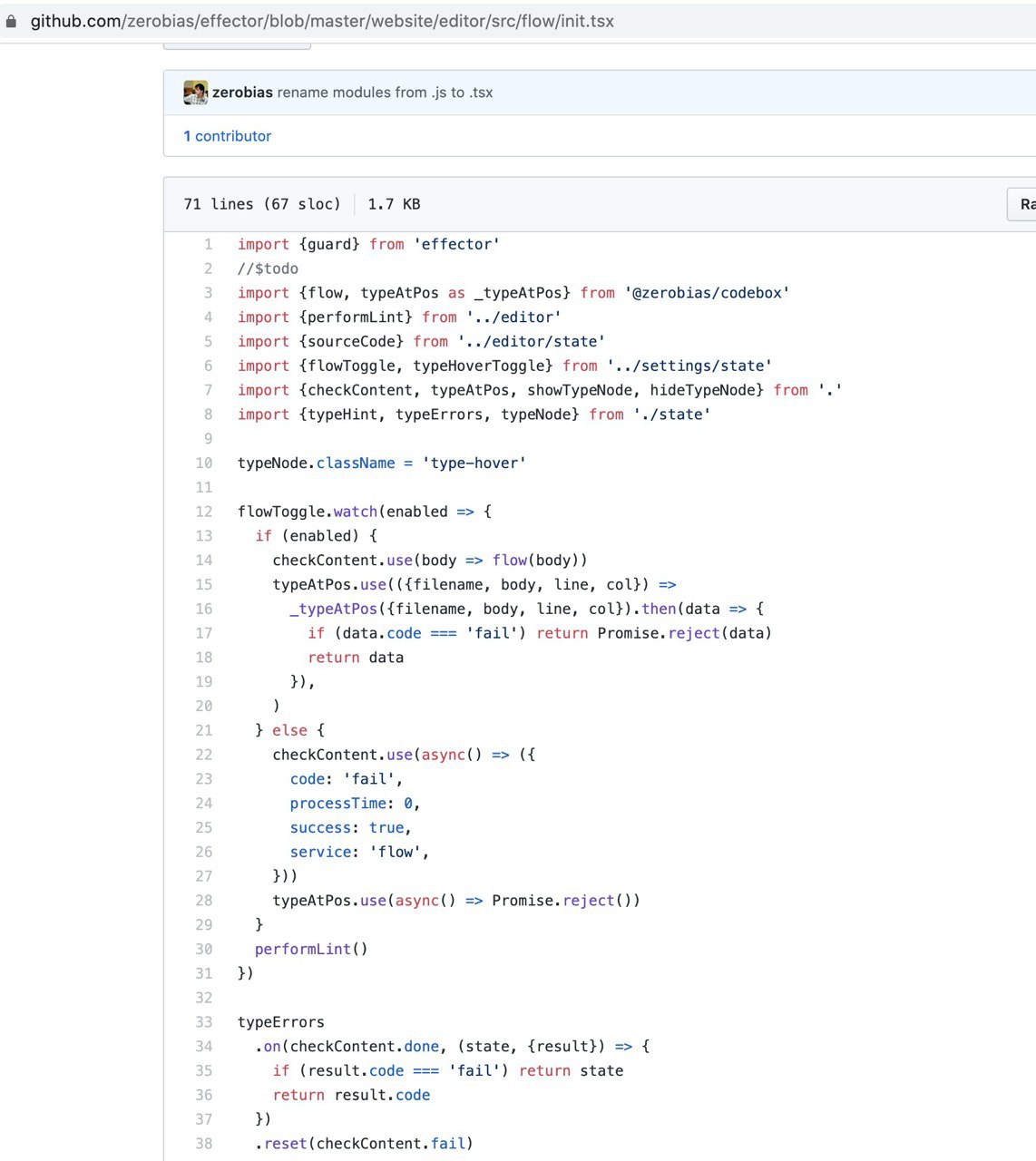Select line number 16 in the gutter
This screenshot has width=1036, height=1161.
[204, 609]
